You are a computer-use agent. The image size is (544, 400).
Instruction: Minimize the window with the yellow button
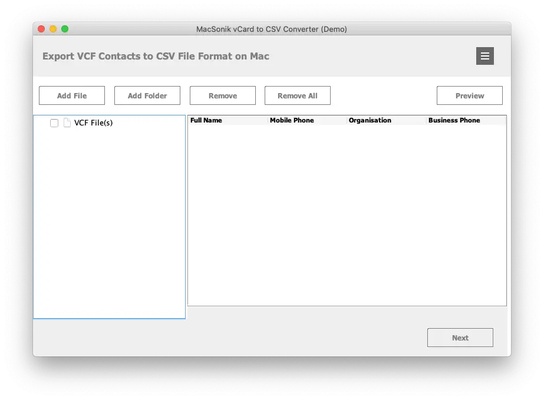53,29
